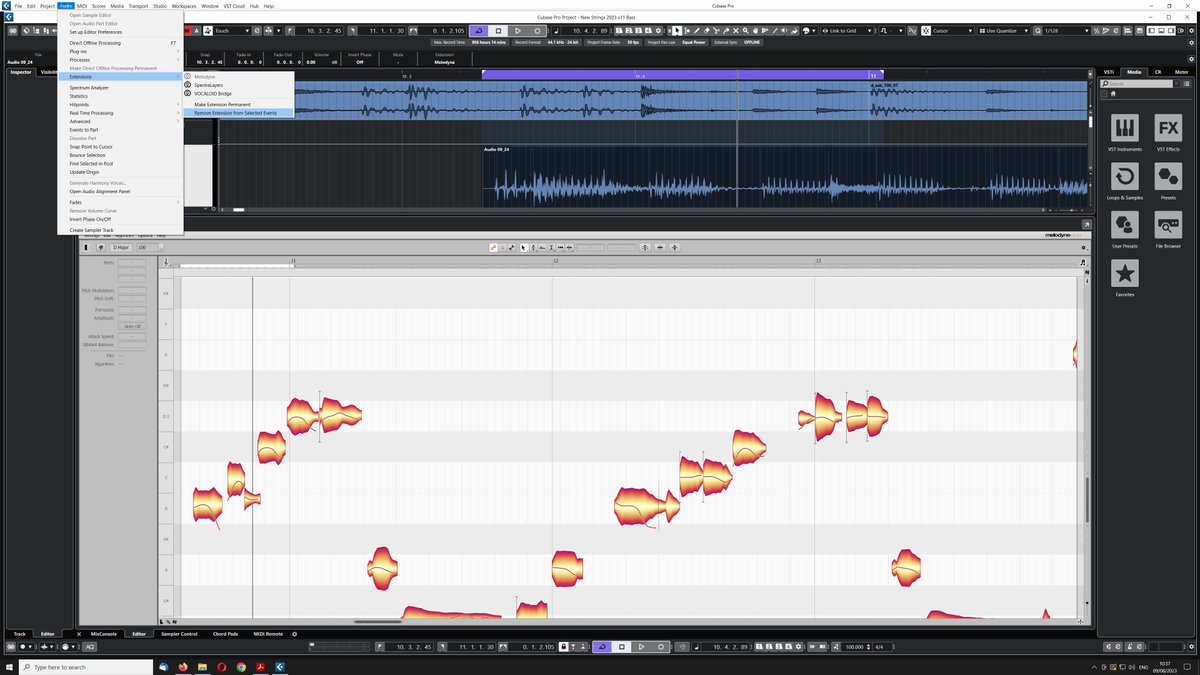Open the Spectrum Analyzer
This screenshot has width=1200, height=675.
(120, 88)
